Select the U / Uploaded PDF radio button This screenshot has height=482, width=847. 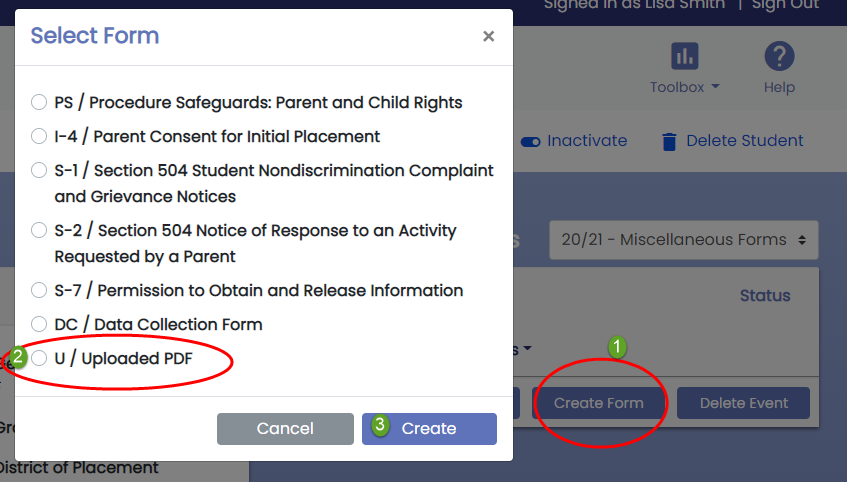click(x=39, y=358)
